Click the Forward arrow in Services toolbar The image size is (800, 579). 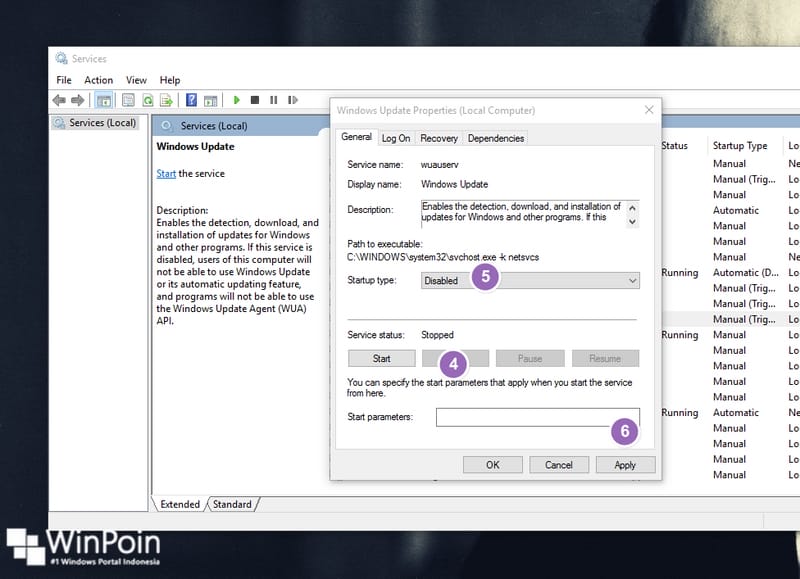[77, 100]
